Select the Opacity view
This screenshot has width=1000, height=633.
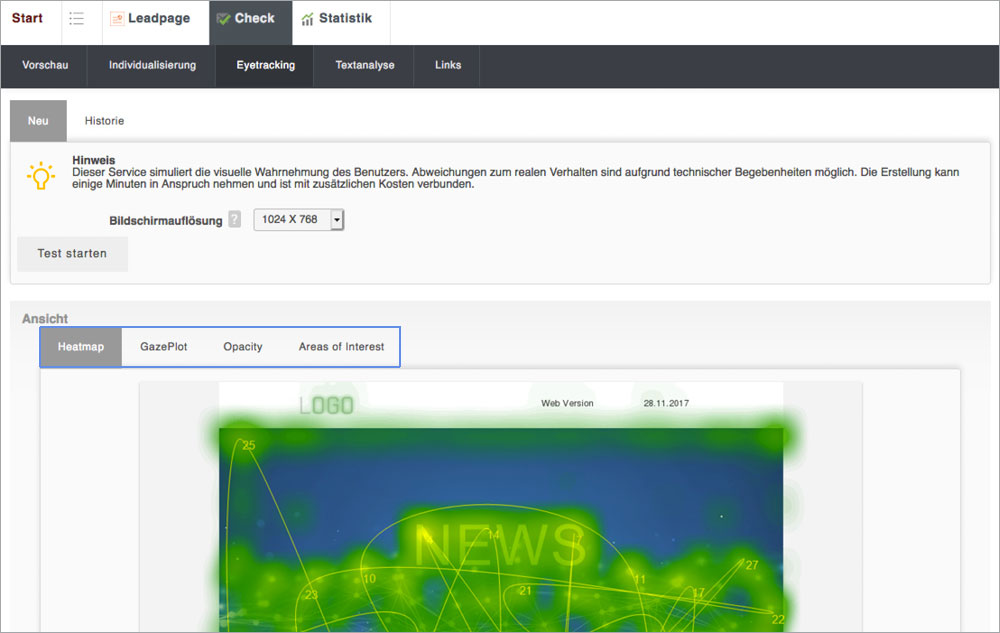243,347
